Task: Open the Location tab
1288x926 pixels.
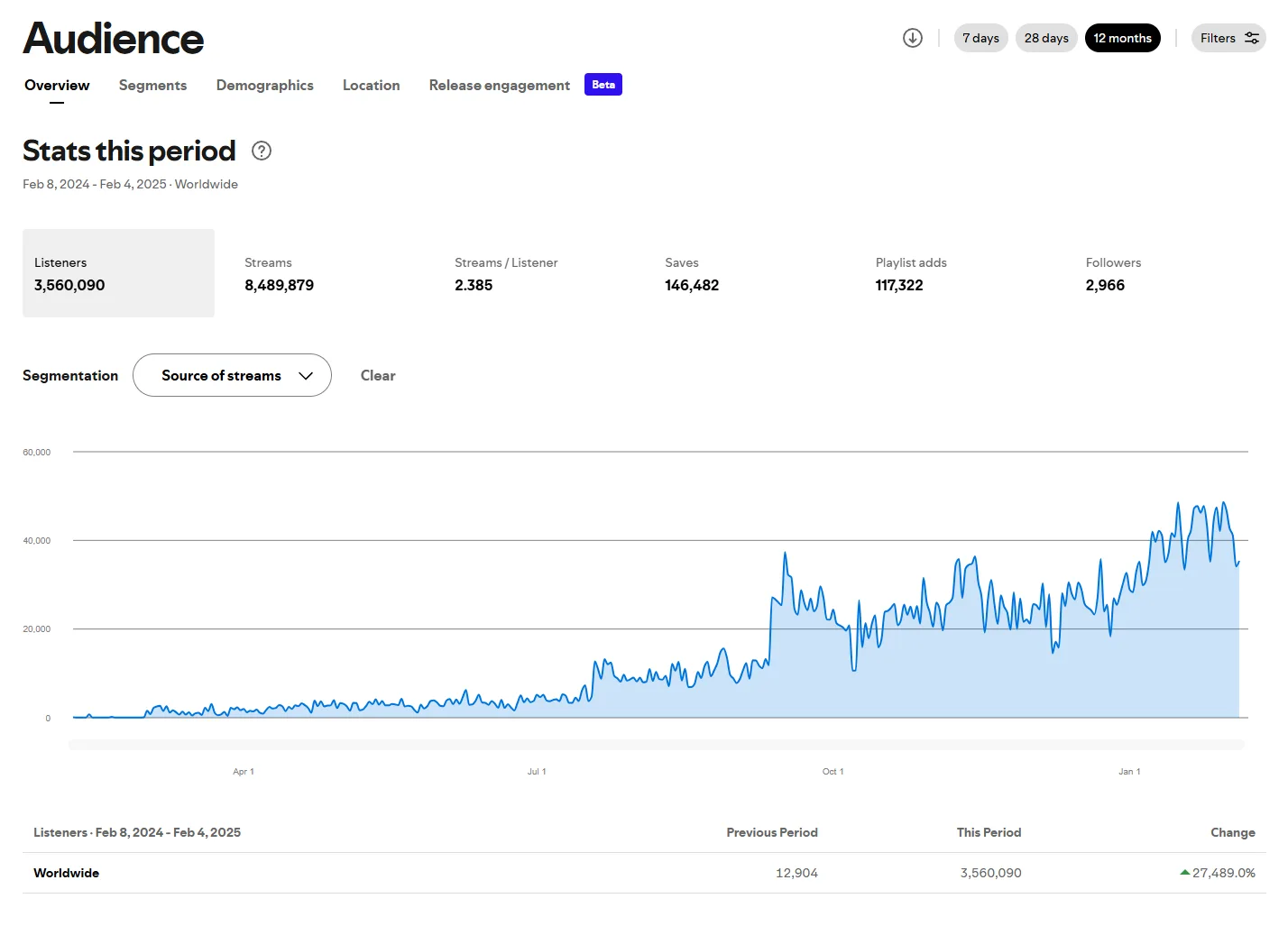Action: (371, 85)
